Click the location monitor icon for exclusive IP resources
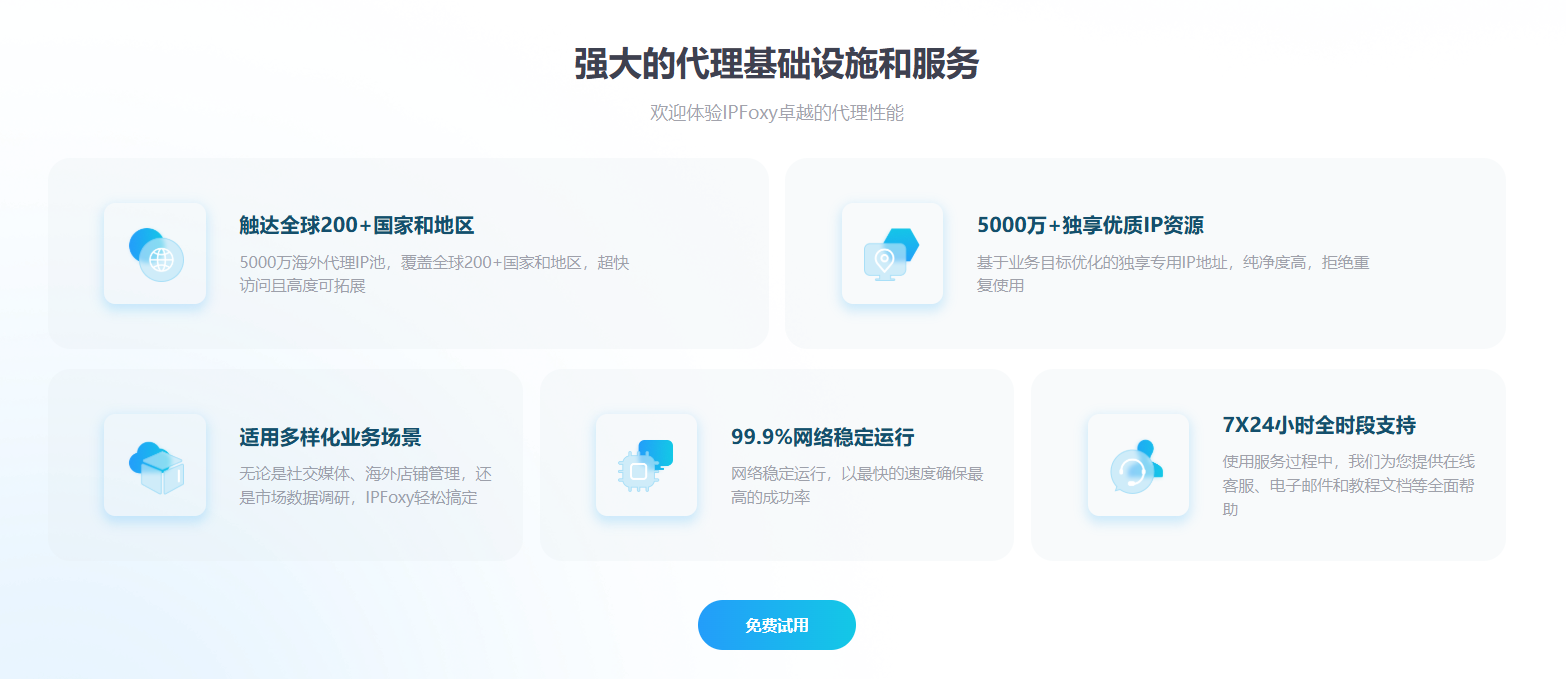 point(892,253)
